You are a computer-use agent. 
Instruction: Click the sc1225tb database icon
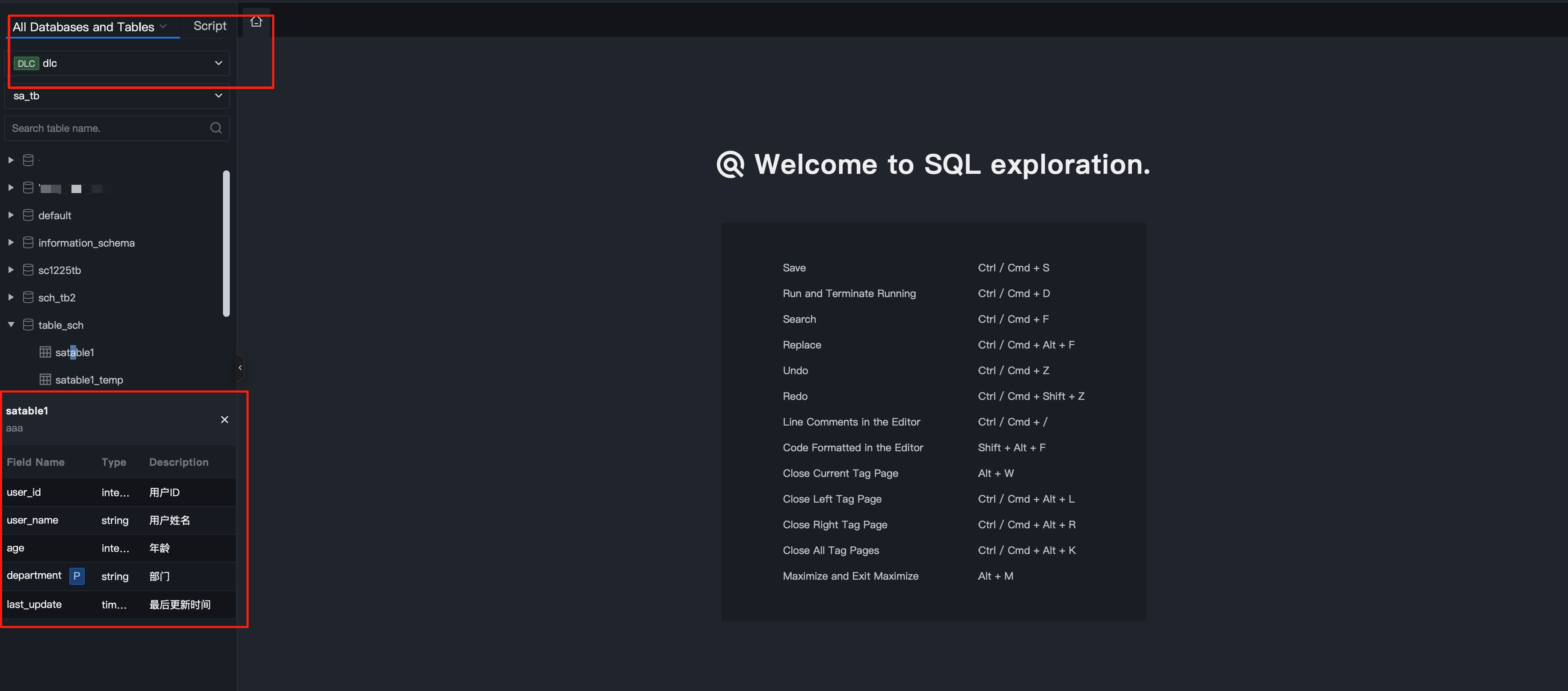28,270
